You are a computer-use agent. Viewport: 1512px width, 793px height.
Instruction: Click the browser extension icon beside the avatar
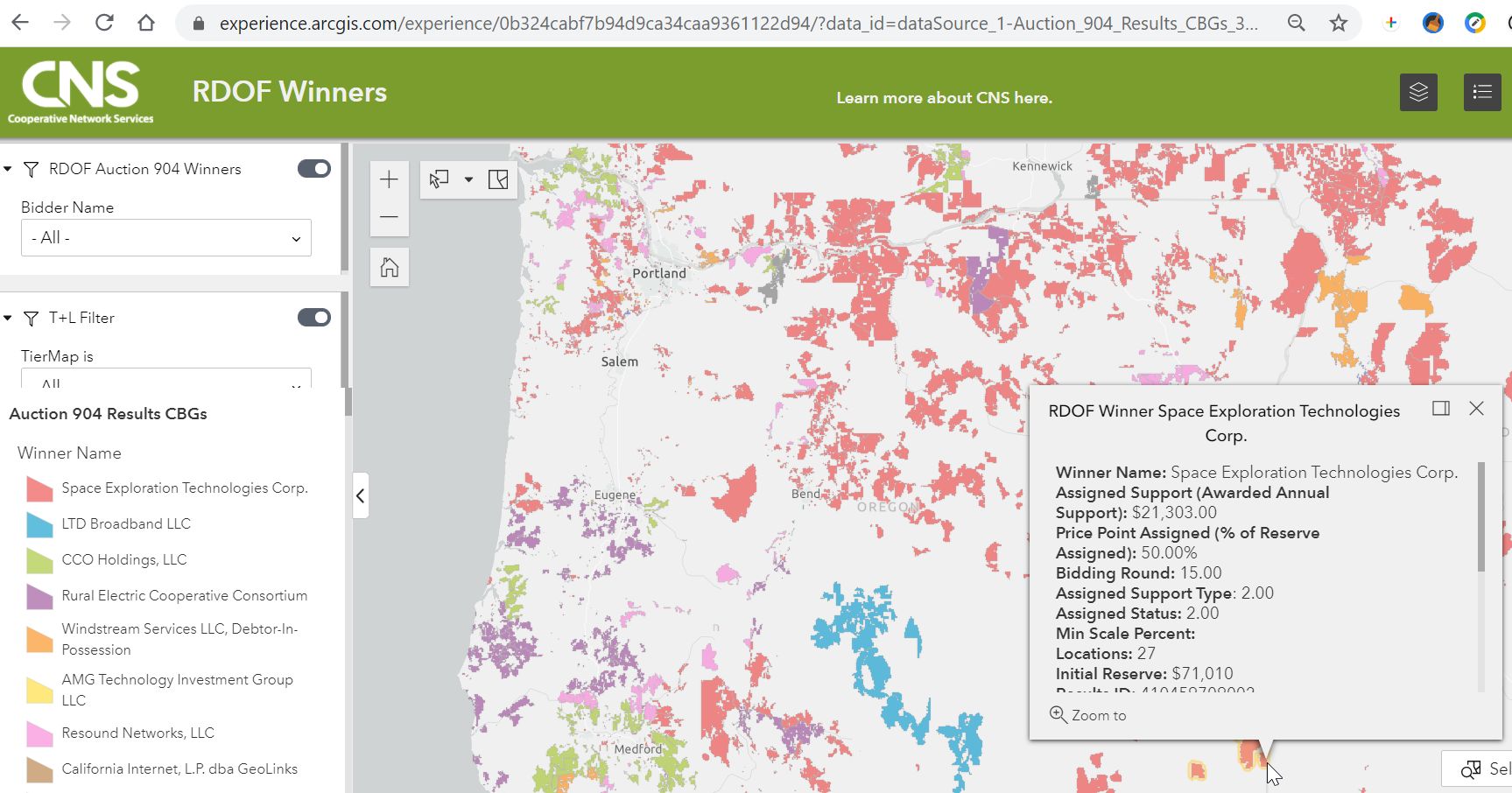[1475, 24]
